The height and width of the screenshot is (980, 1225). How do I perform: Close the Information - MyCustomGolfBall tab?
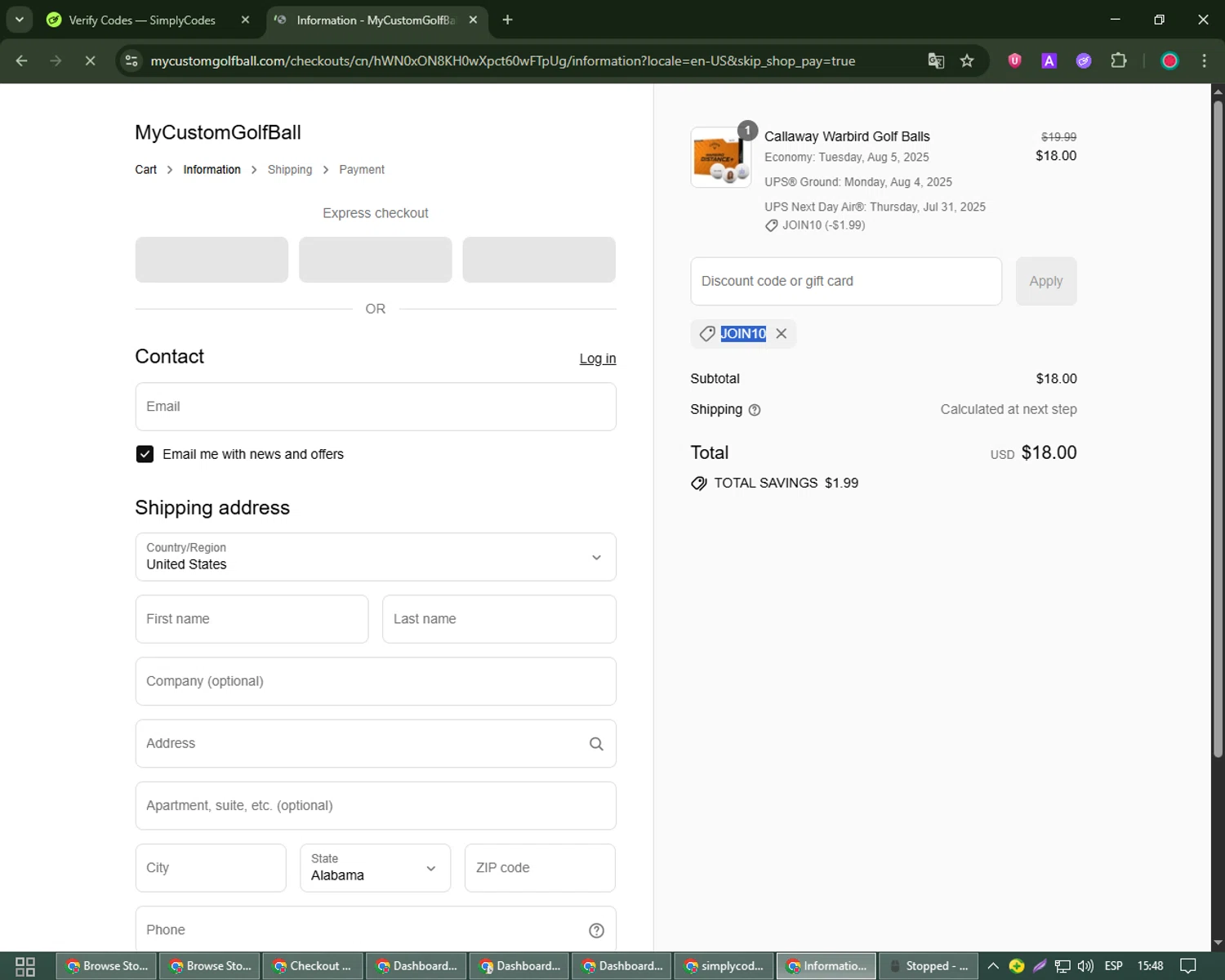[473, 20]
